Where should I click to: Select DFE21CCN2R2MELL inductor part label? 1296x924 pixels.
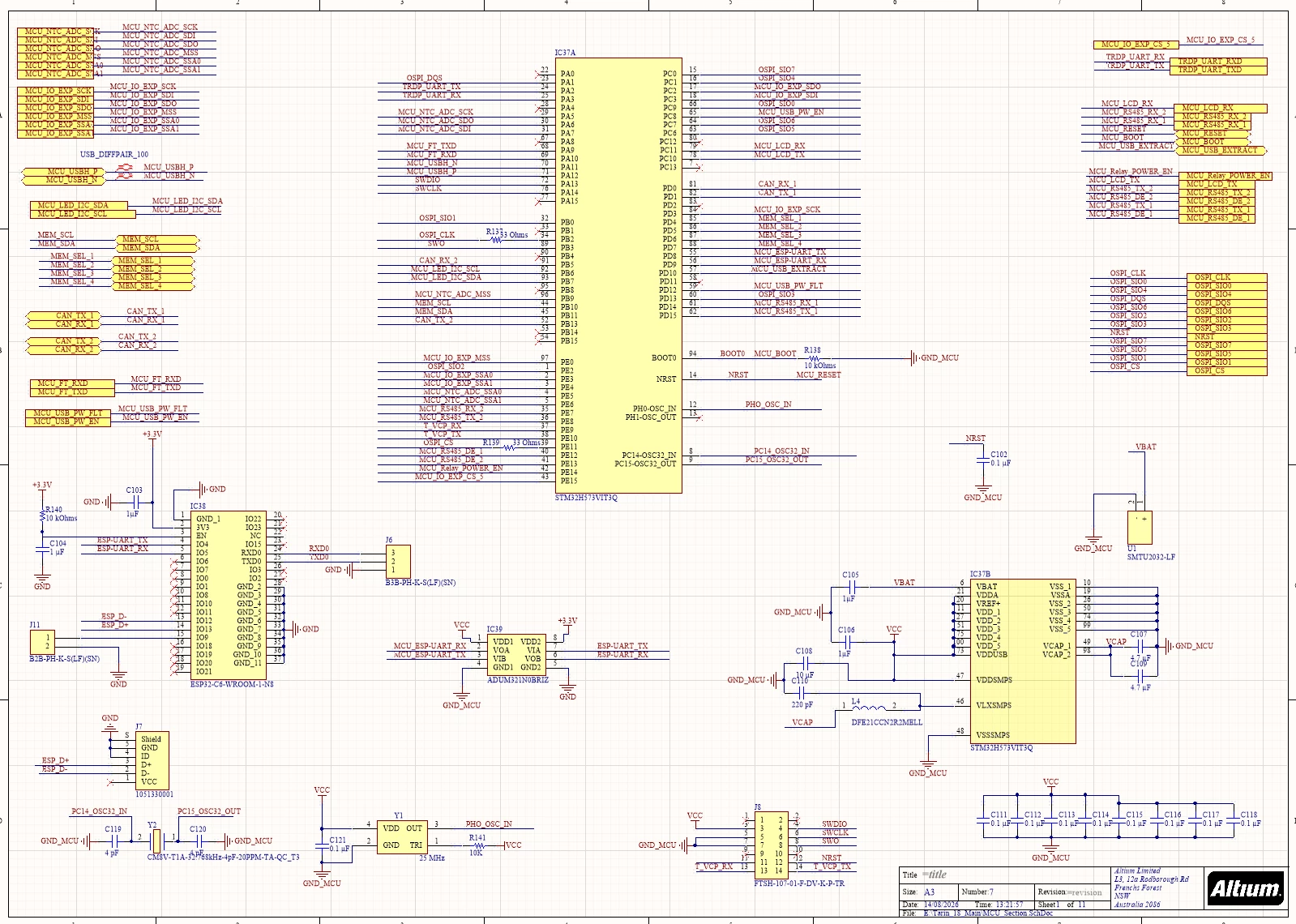point(887,722)
